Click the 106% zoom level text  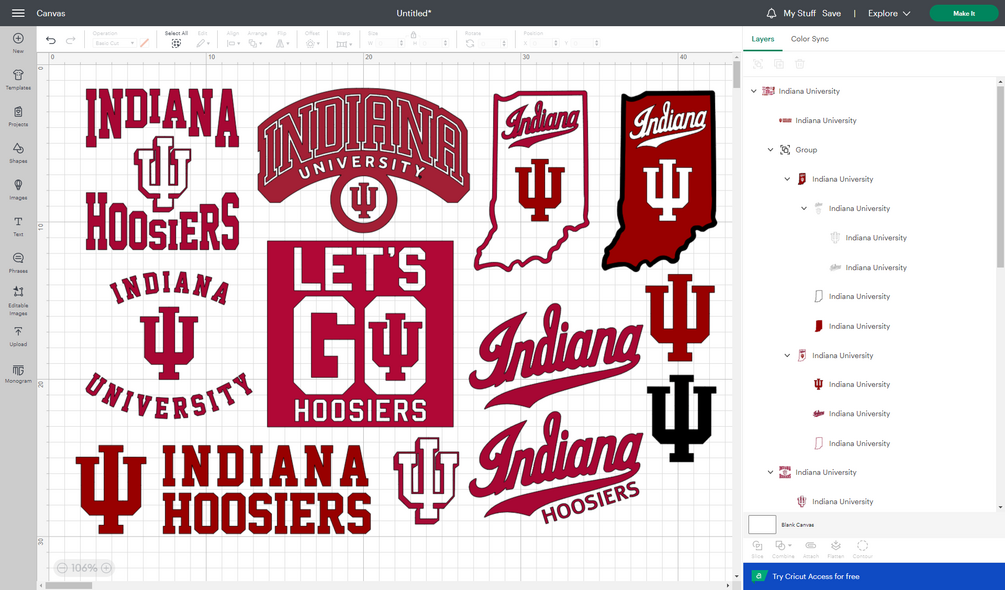point(84,568)
